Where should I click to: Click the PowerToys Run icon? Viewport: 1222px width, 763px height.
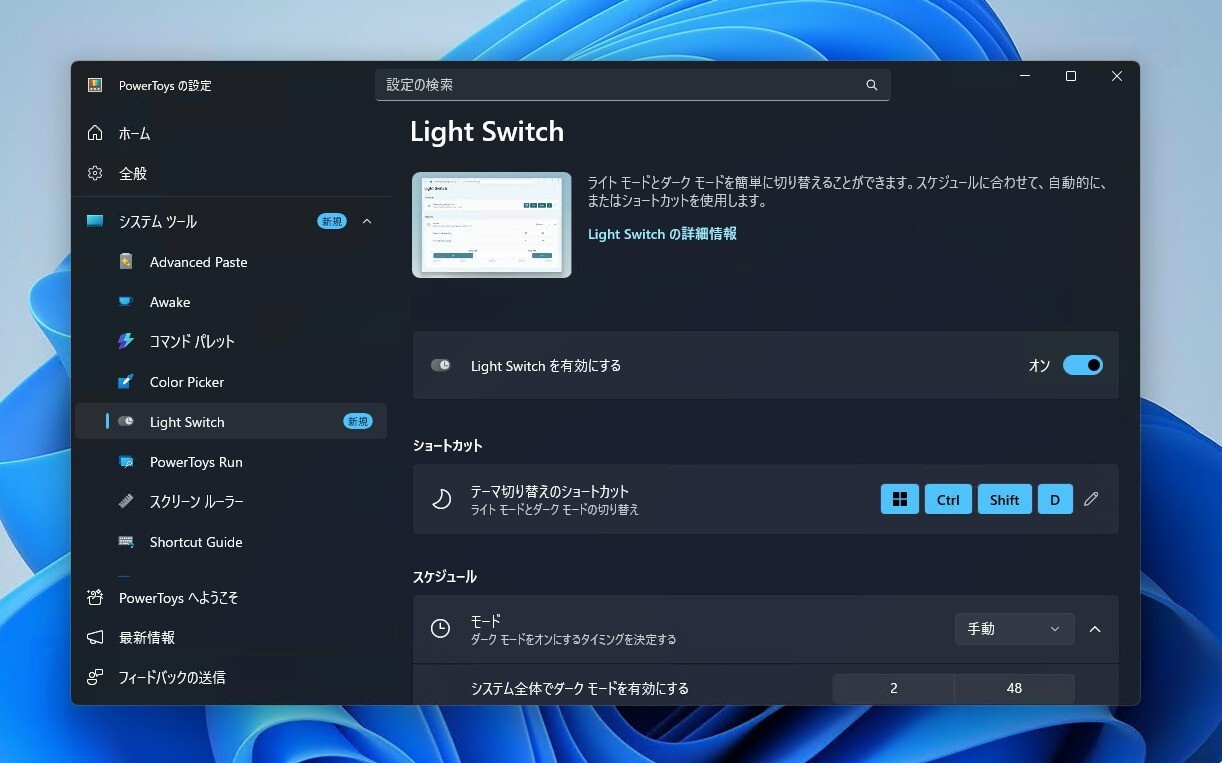pyautogui.click(x=126, y=461)
